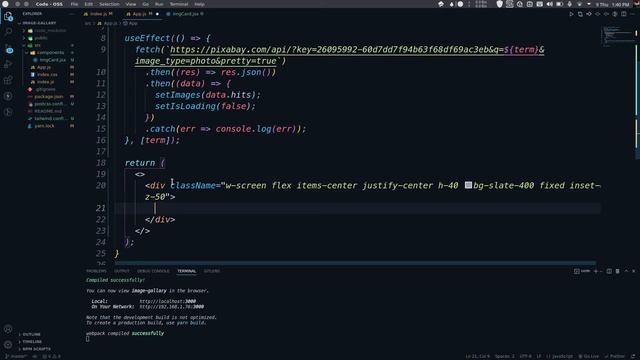
Task: Open the Edit menu
Action: coord(89,4)
